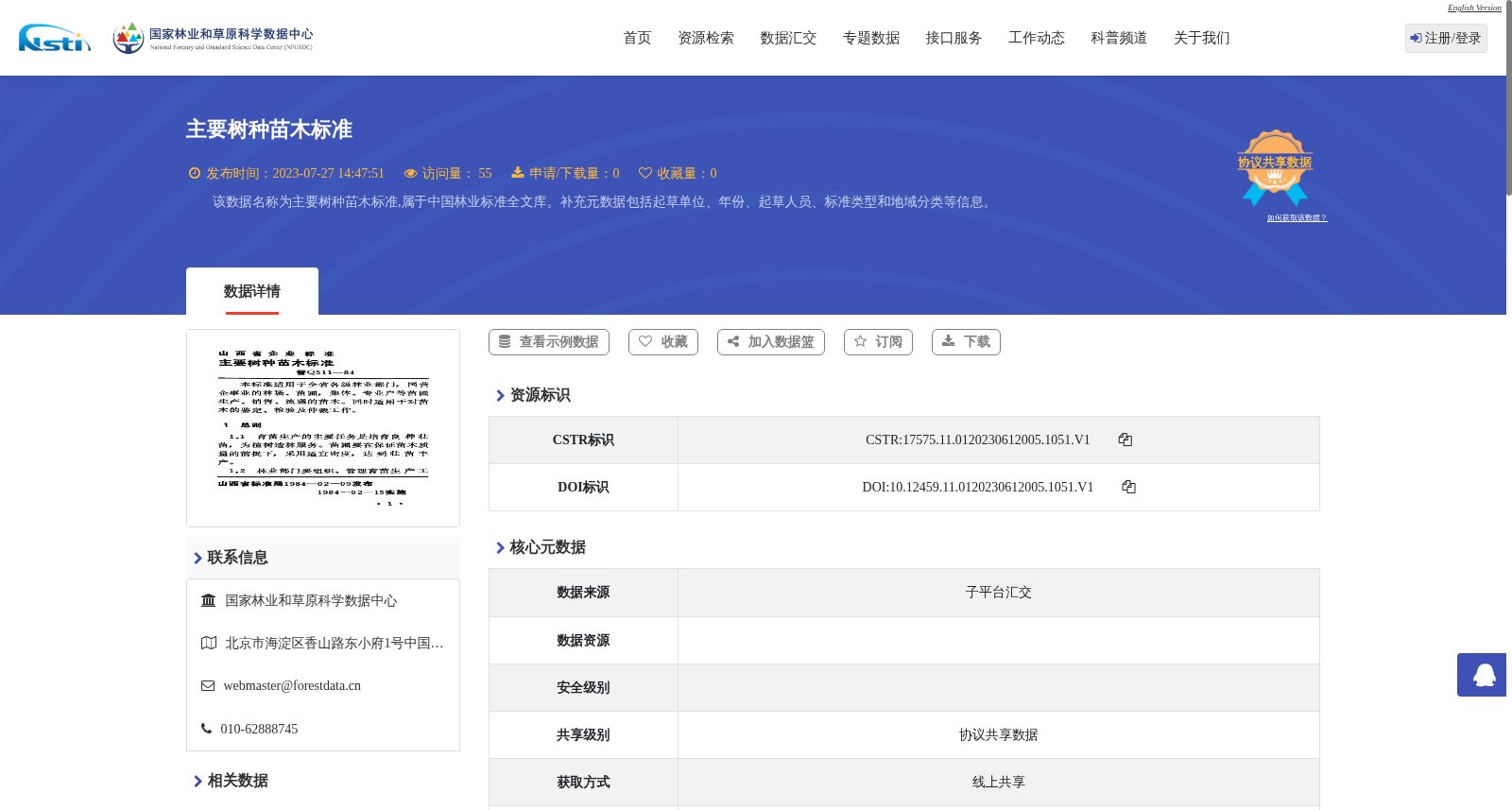Click the 安全级别 row label
Screen dimensions: 1512x810
[x=583, y=688]
